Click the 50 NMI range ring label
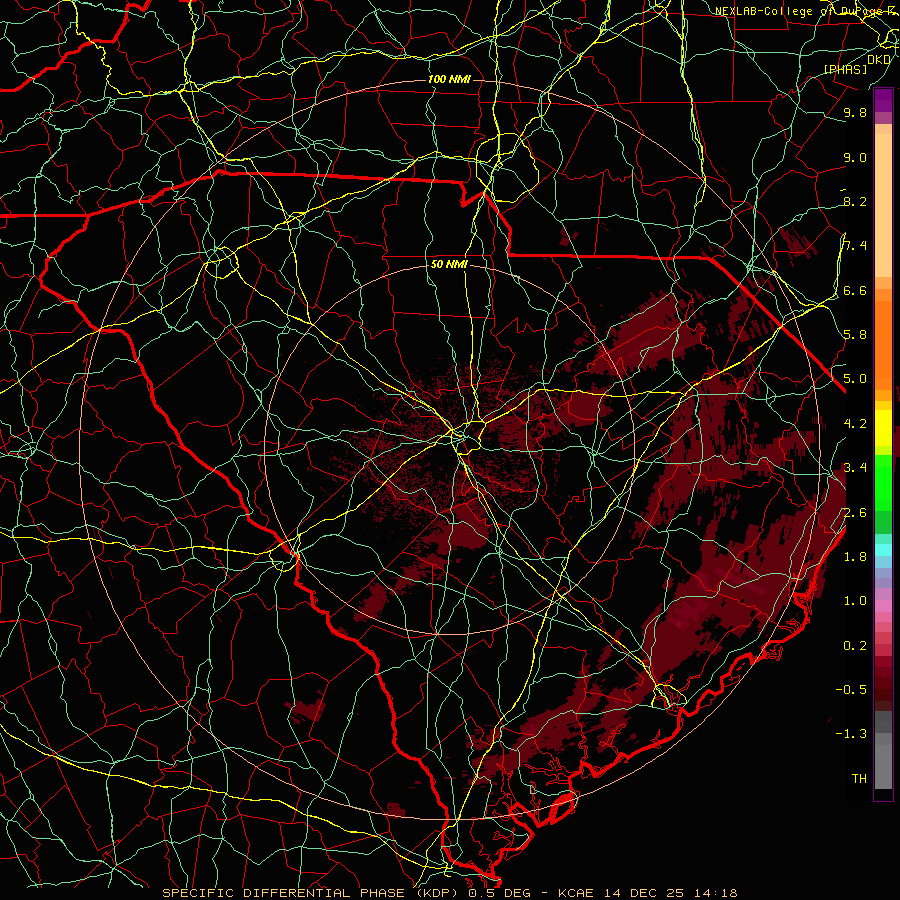900x900 pixels. tap(449, 265)
